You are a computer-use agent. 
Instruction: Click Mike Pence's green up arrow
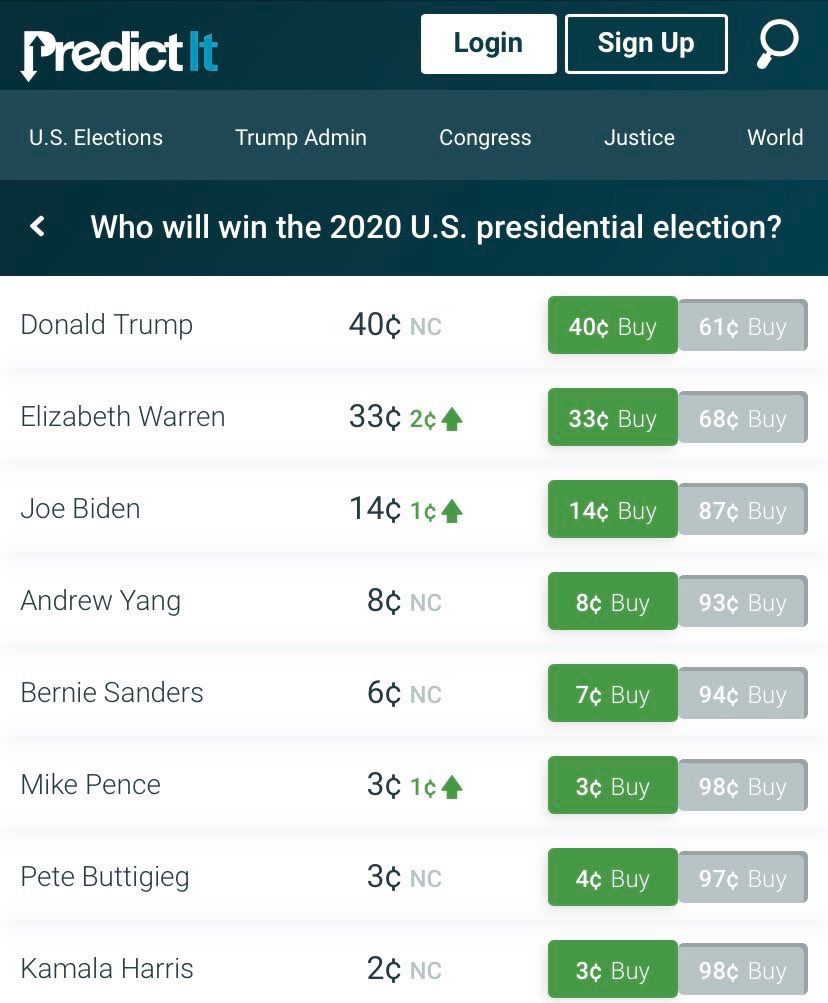[x=452, y=787]
